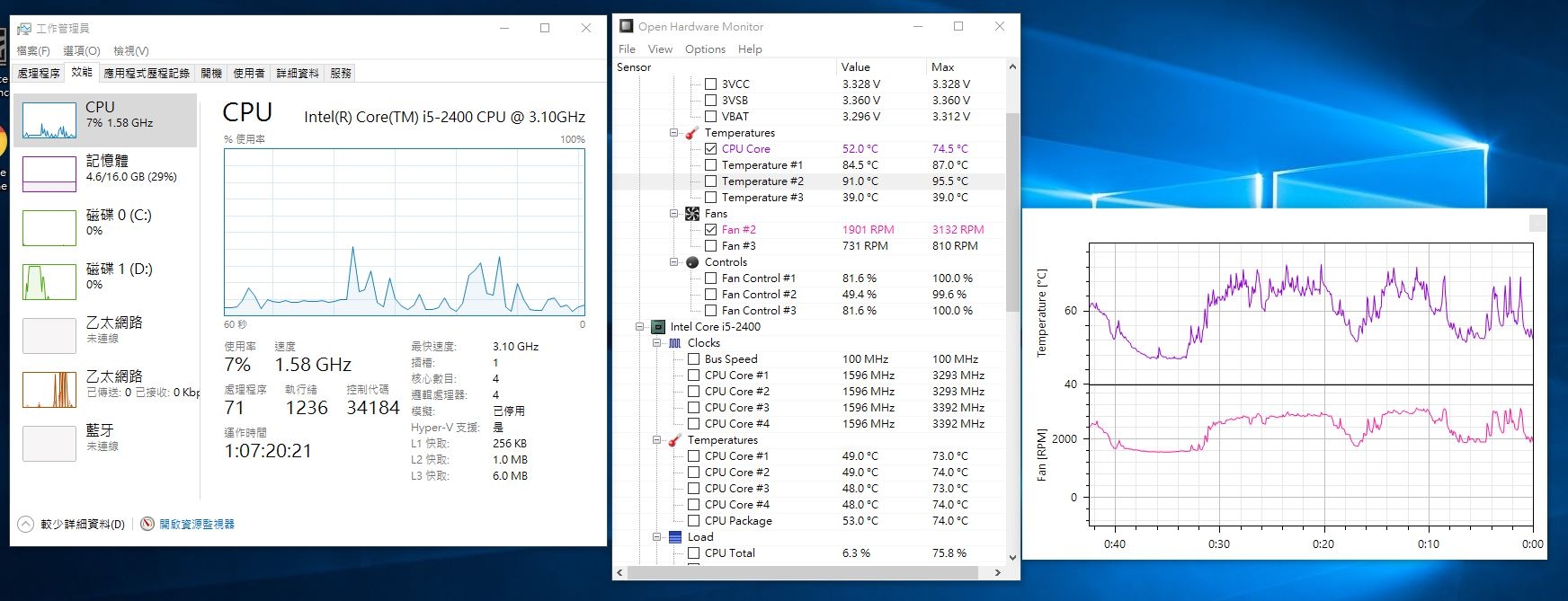The width and height of the screenshot is (1568, 601).
Task: Collapse the Load group
Action: click(x=656, y=537)
